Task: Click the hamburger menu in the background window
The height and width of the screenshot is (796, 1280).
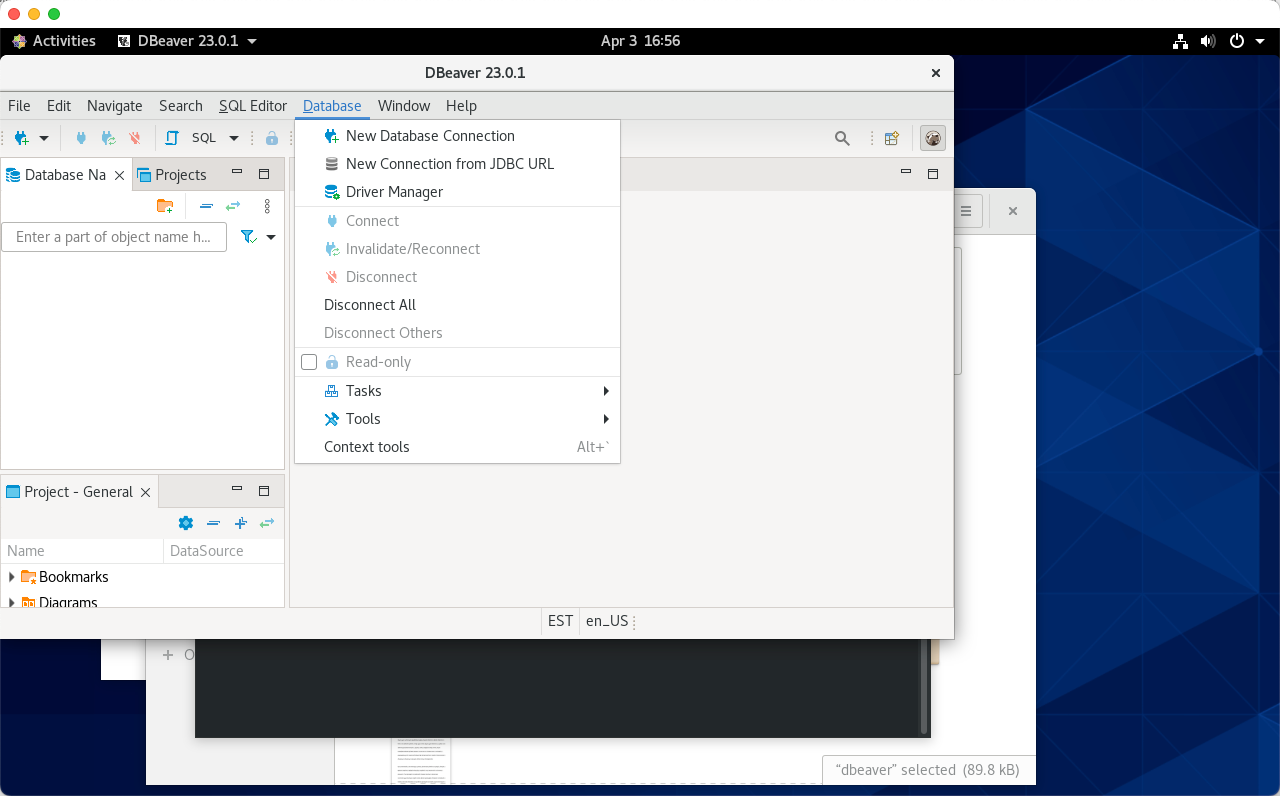Action: coord(966,211)
